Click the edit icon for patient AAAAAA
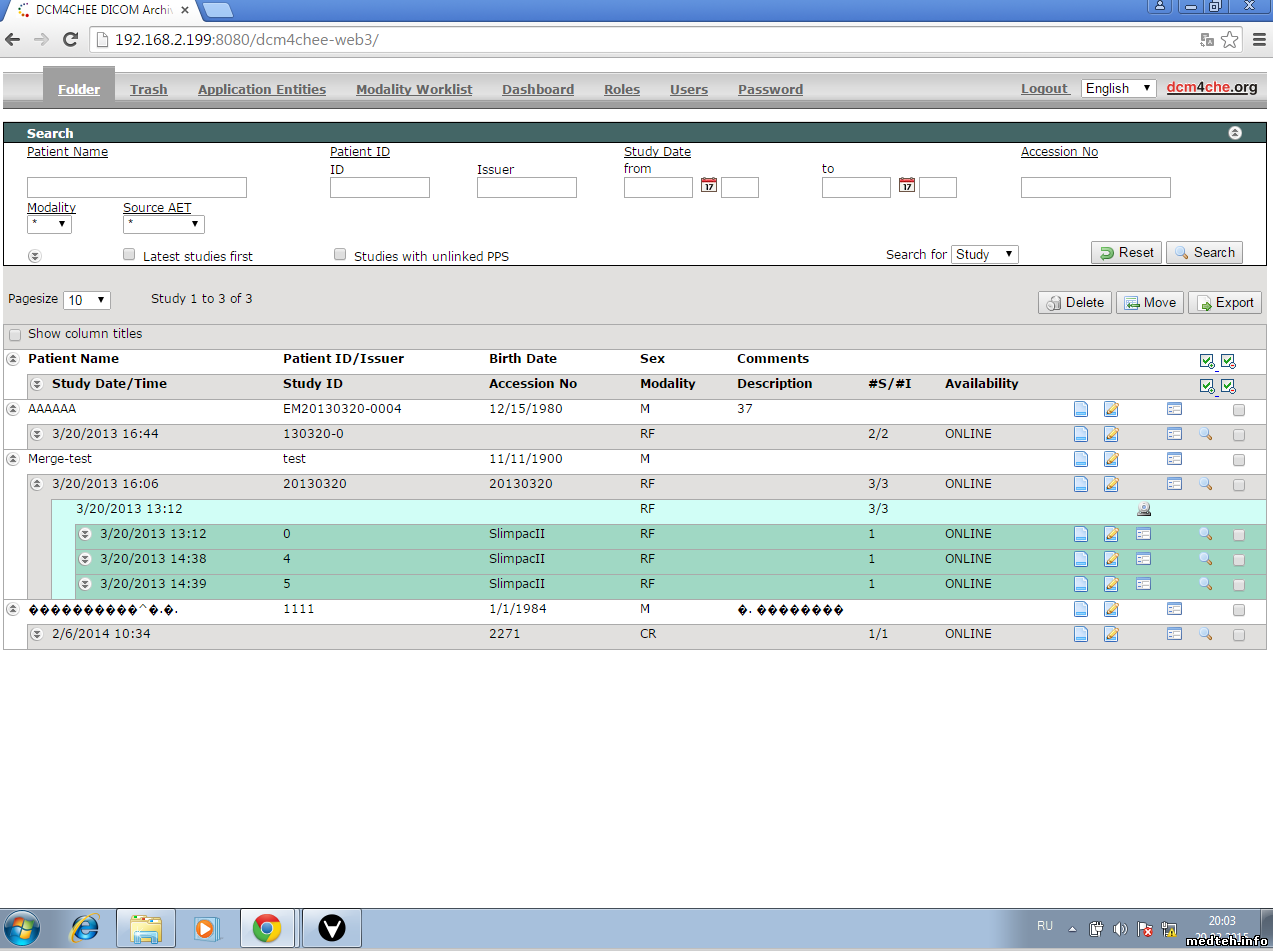This screenshot has height=951, width=1273. point(1111,409)
